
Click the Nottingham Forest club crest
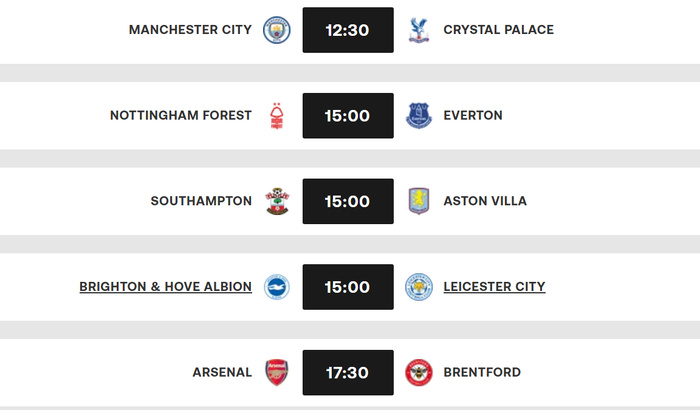coord(276,116)
